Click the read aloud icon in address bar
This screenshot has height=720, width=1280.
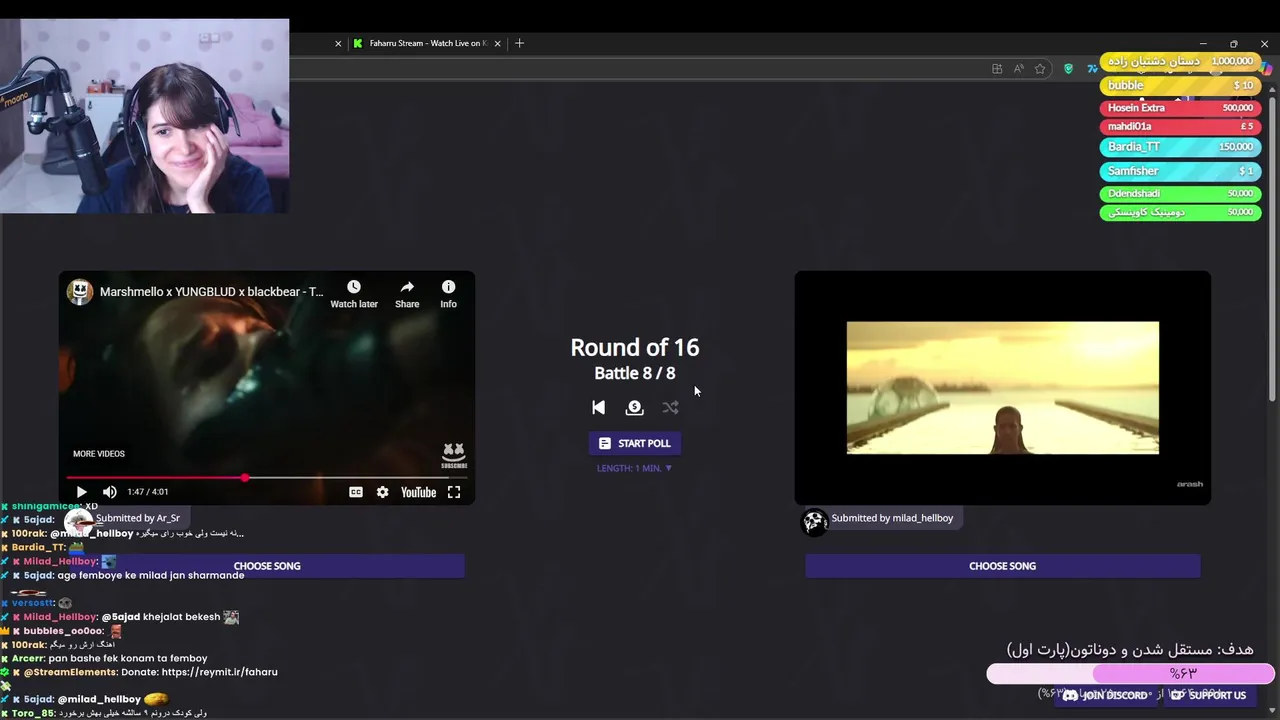point(1018,69)
